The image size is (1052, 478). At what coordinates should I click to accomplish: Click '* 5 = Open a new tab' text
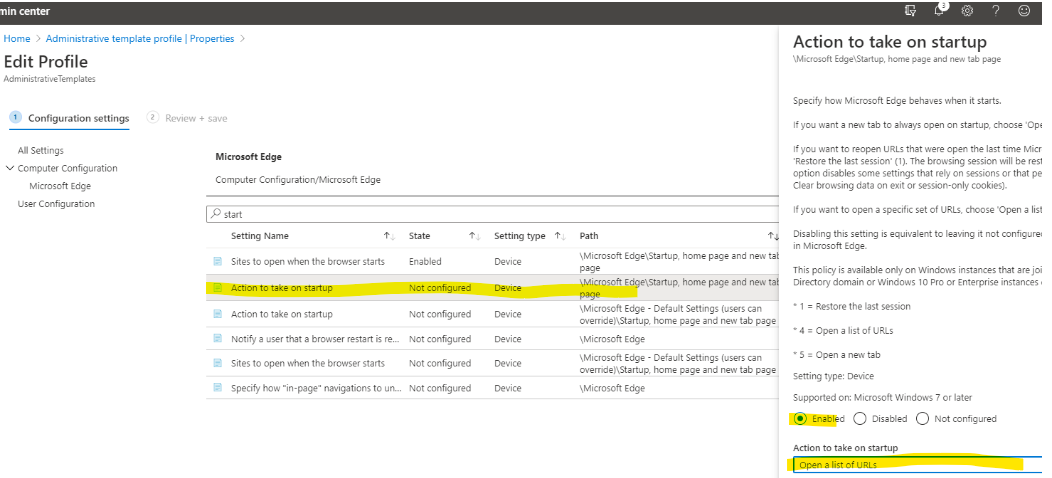coord(837,354)
